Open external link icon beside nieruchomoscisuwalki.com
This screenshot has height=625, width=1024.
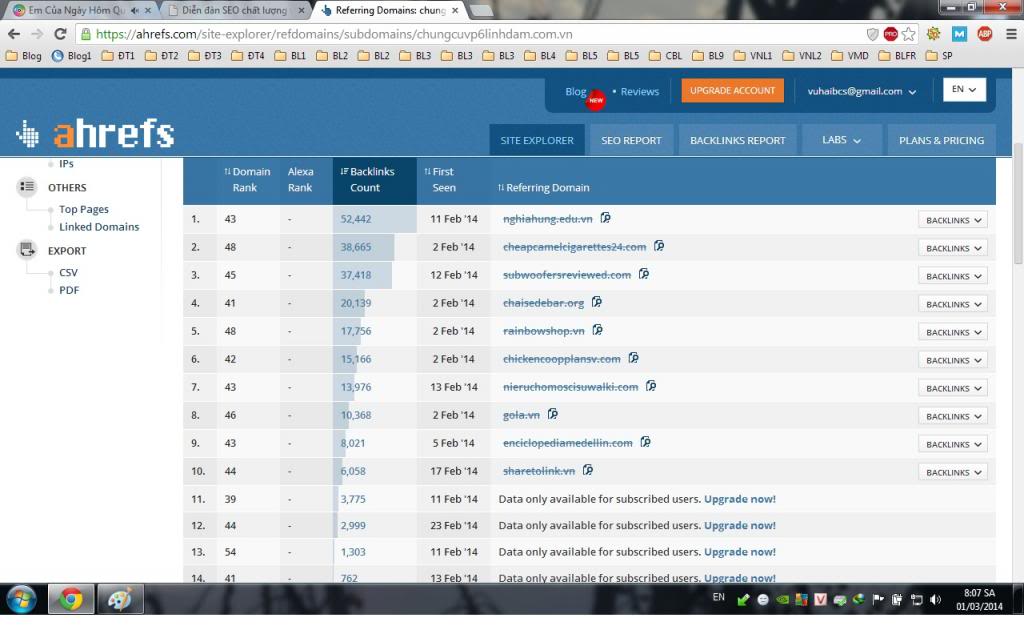coord(651,387)
